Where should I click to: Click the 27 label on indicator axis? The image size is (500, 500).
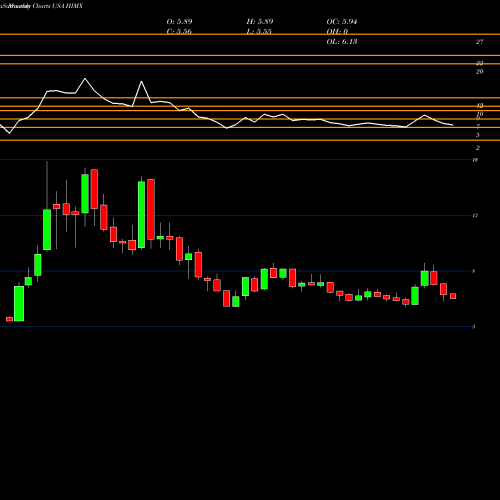(x=479, y=42)
